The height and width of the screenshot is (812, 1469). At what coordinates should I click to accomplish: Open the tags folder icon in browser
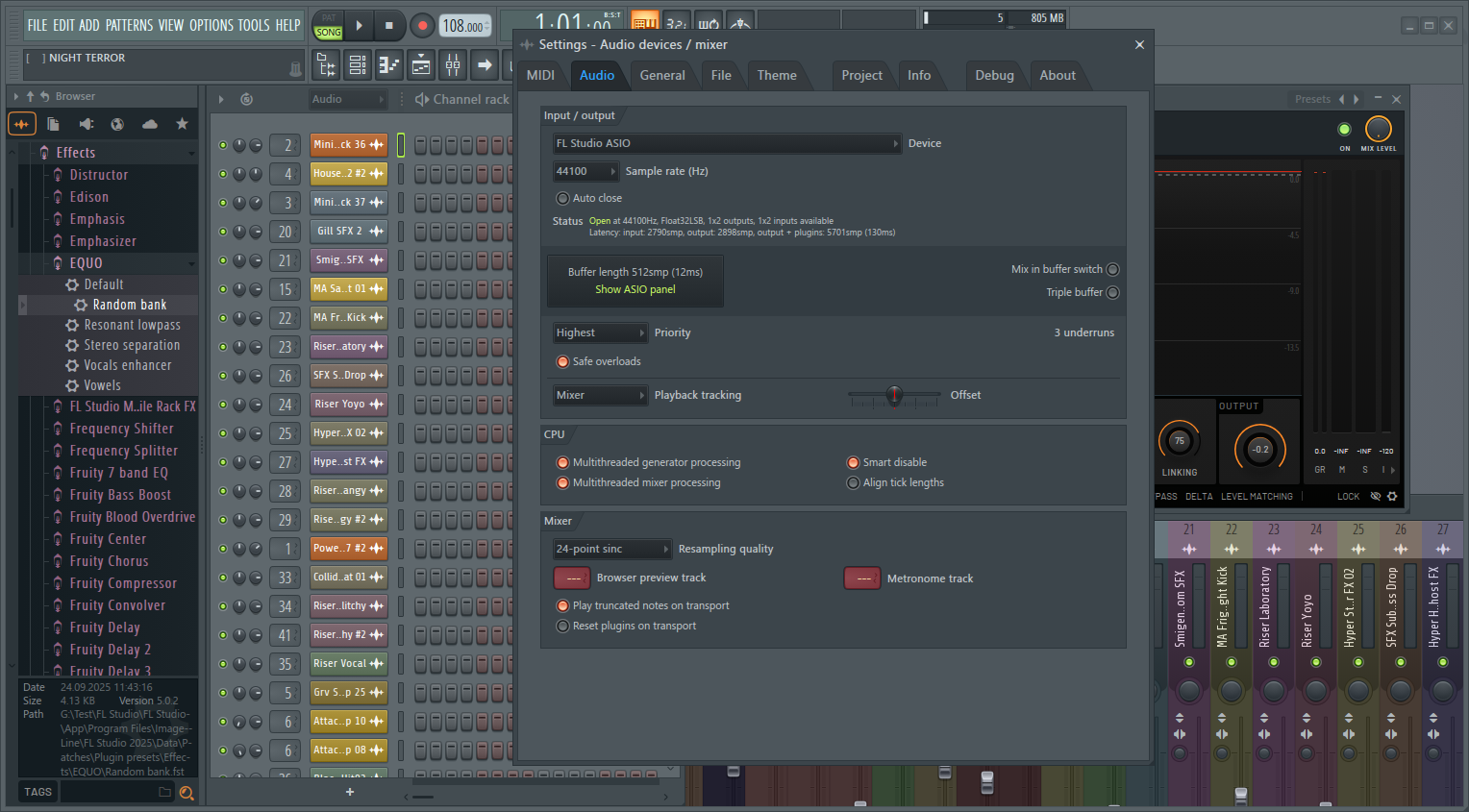click(164, 793)
